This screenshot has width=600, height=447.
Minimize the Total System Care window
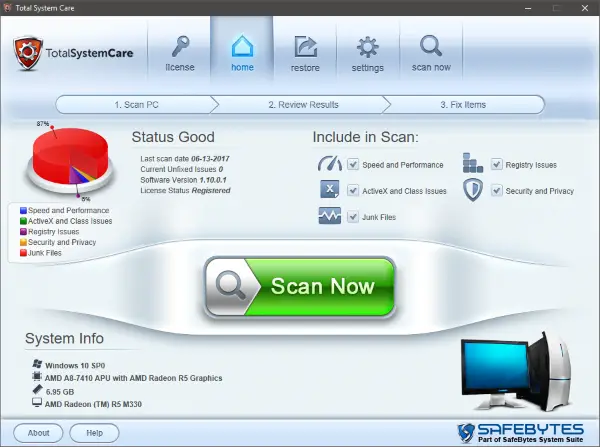[528, 8]
